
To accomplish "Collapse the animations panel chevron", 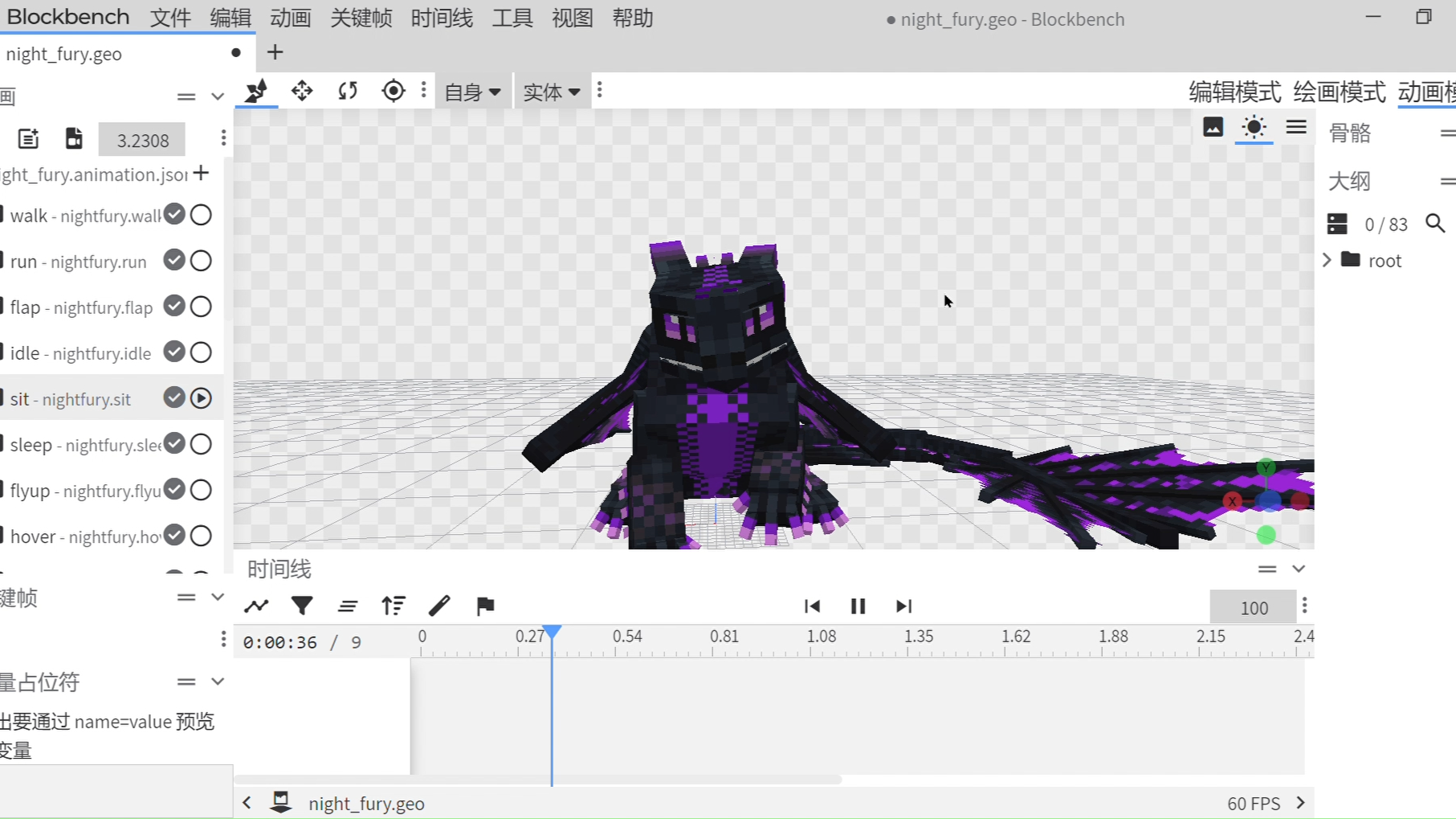I will [218, 96].
